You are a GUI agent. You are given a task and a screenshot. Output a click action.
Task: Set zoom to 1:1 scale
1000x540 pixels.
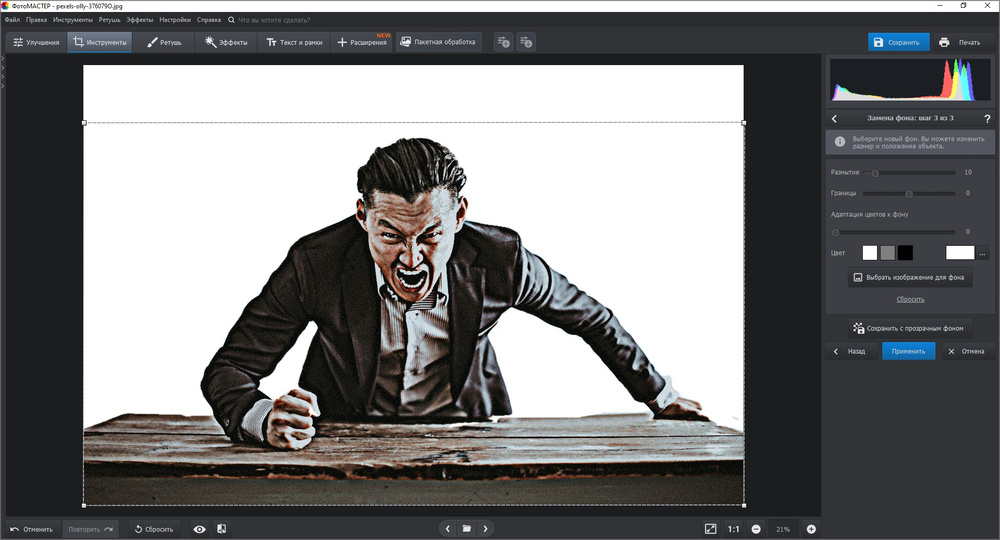tap(733, 529)
